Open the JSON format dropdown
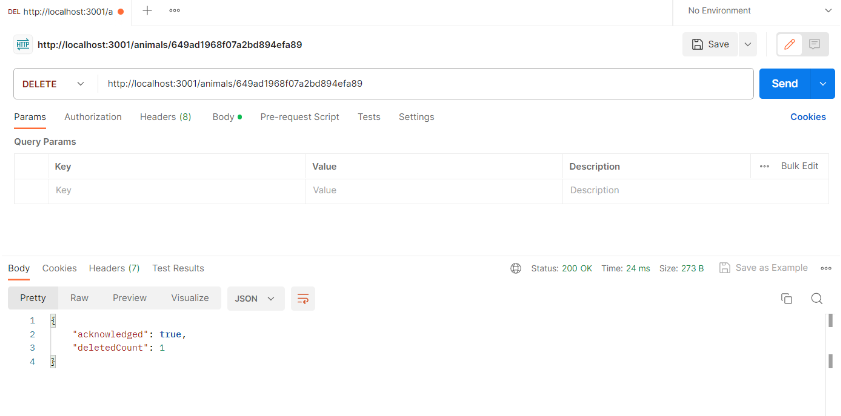Image resolution: width=841 pixels, height=416 pixels. (256, 299)
